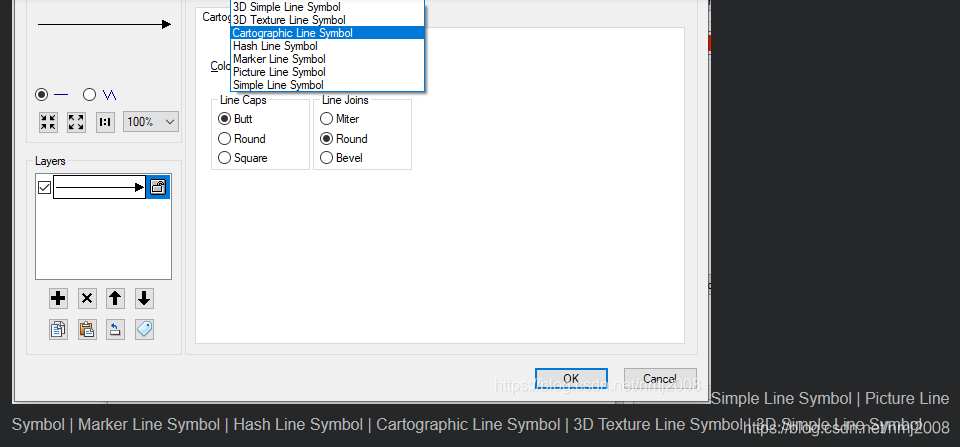Copy the selected symbol layer
The image size is (960, 447).
pos(58,329)
